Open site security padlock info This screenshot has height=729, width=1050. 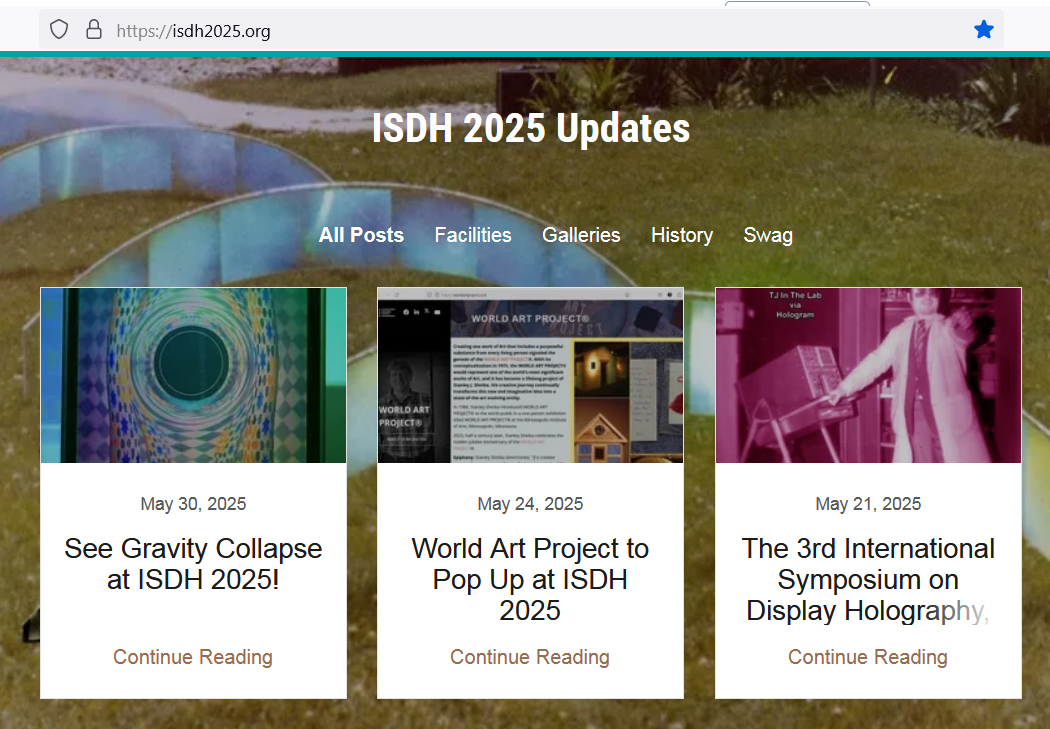coord(94,29)
